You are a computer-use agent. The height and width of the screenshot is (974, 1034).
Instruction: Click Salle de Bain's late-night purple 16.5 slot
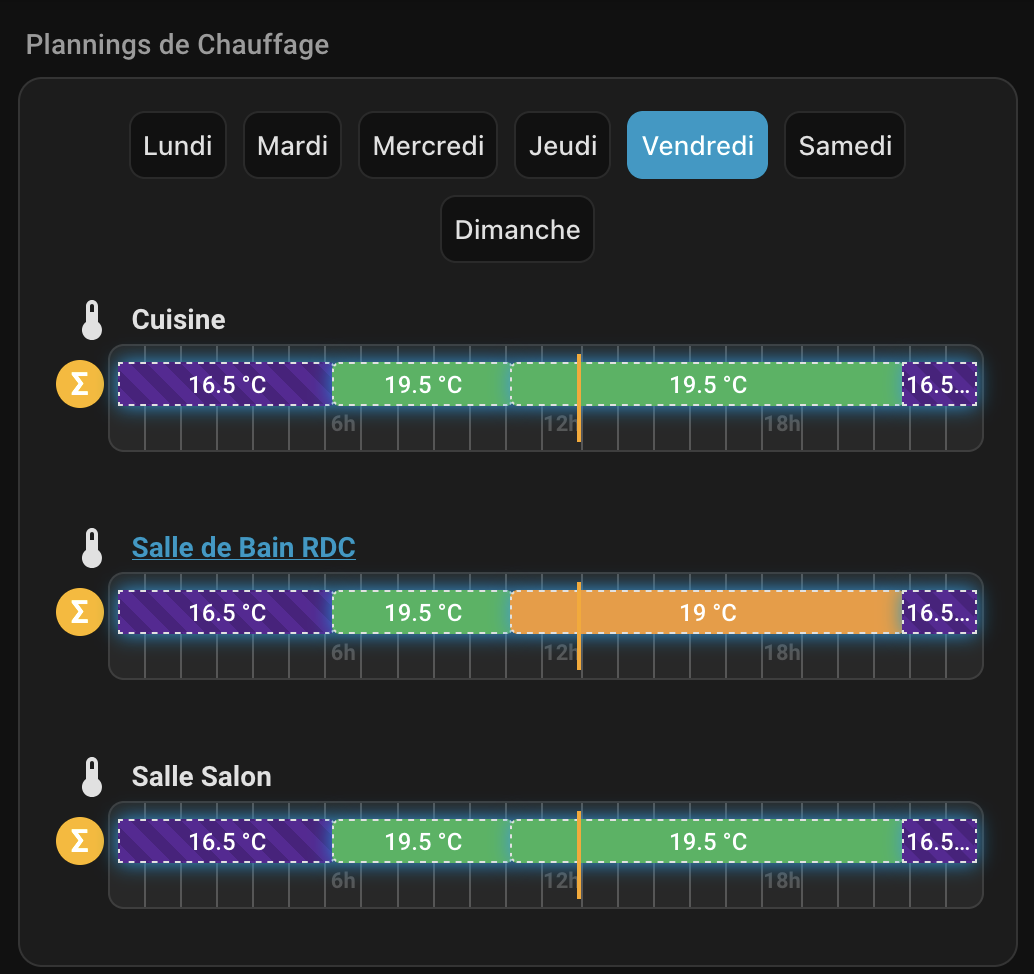coord(939,613)
